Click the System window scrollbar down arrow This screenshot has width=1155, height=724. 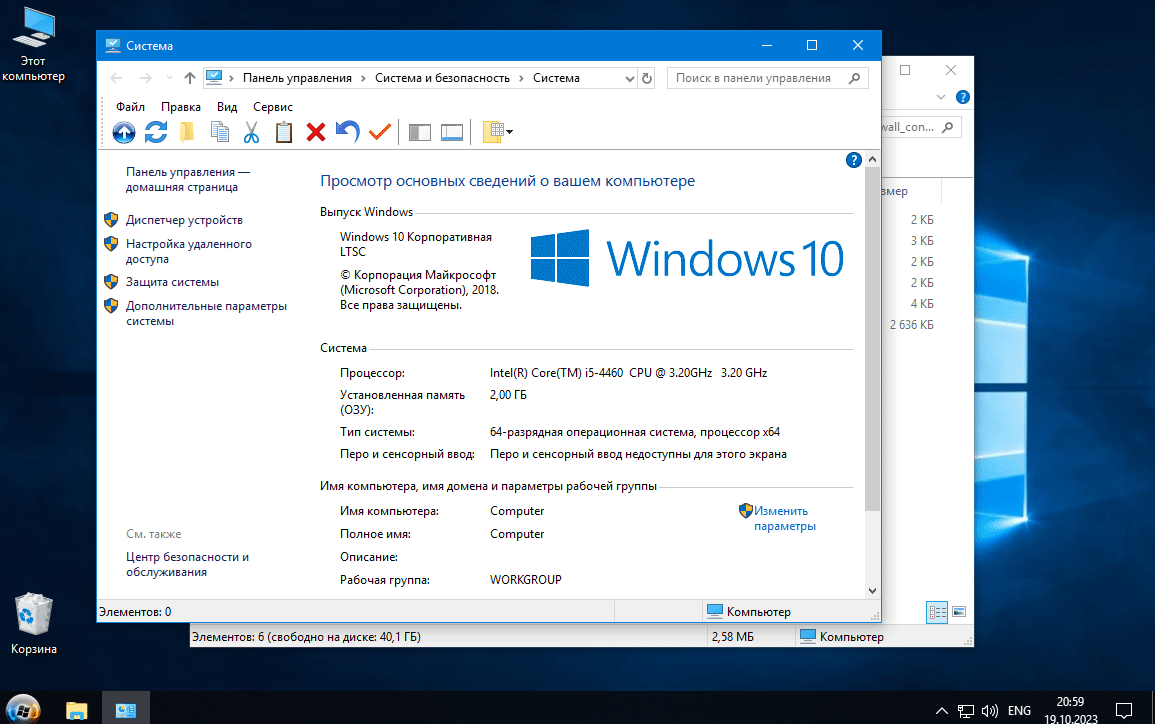point(872,591)
